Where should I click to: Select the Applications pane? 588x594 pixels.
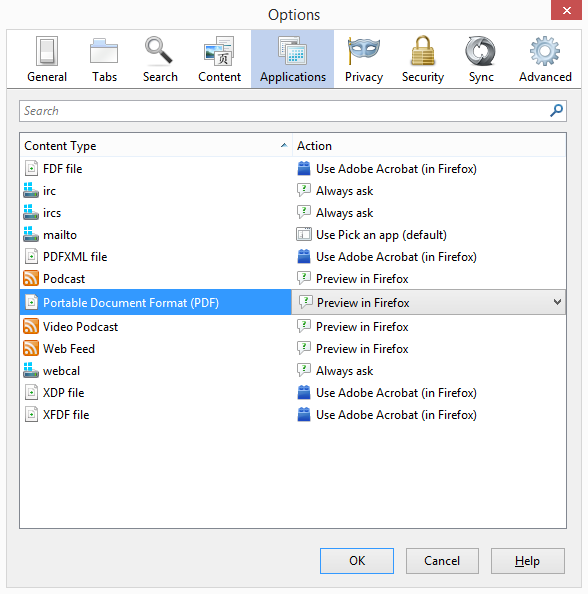pos(292,59)
